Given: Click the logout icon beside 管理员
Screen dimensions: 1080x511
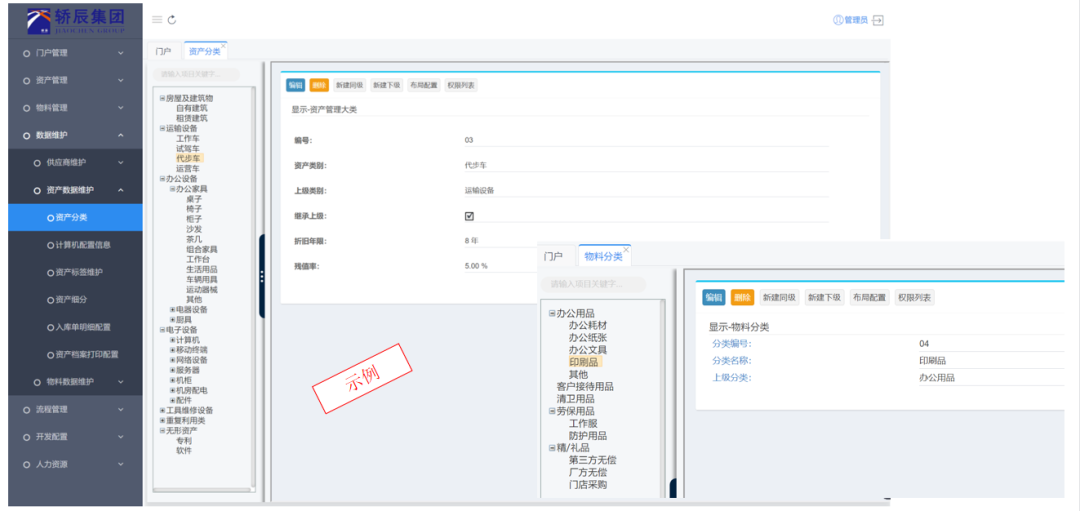Looking at the screenshot, I should pos(878,20).
